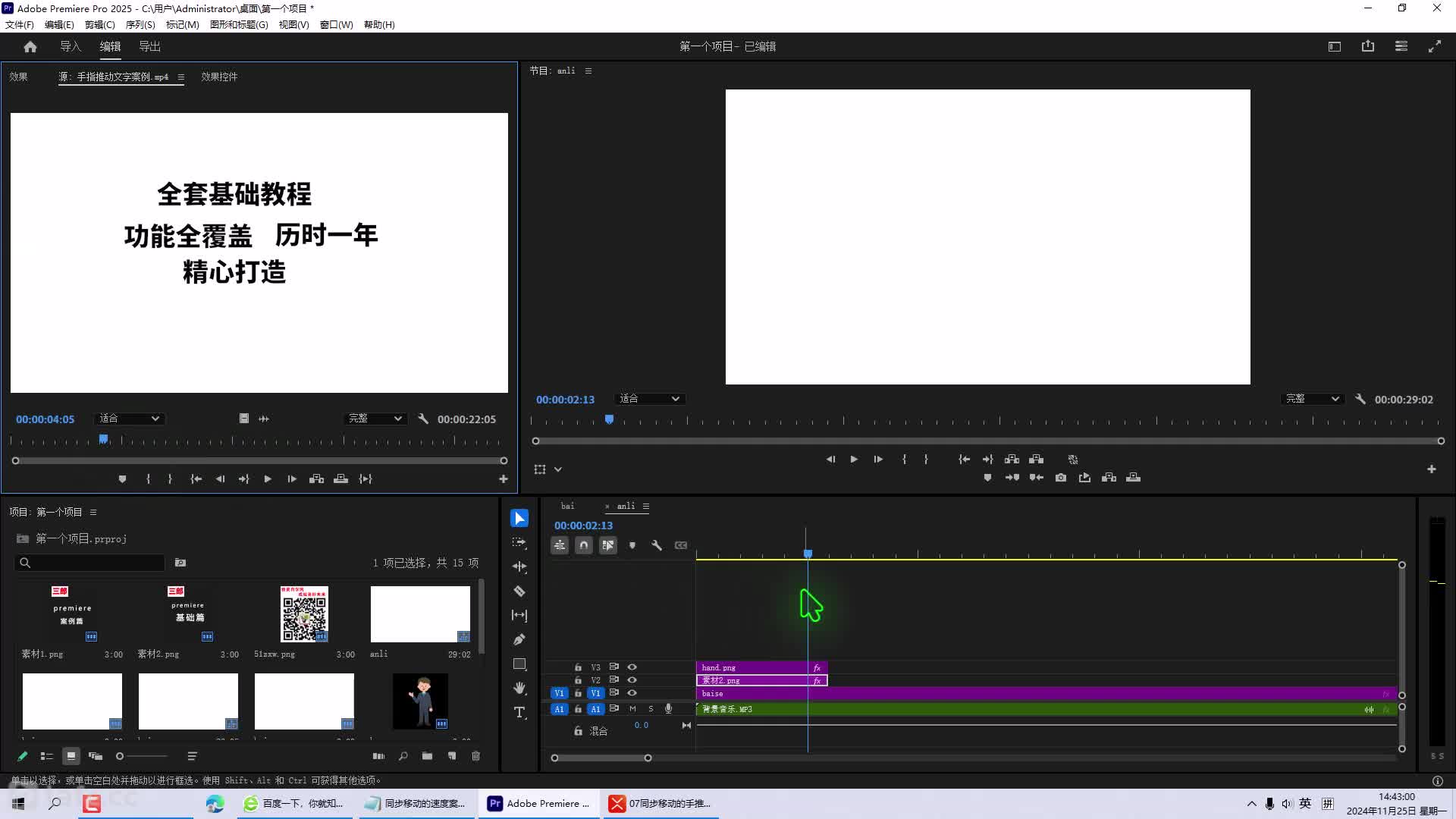The width and height of the screenshot is (1456, 819).
Task: Click the Find icon in Project panel
Action: tap(403, 756)
